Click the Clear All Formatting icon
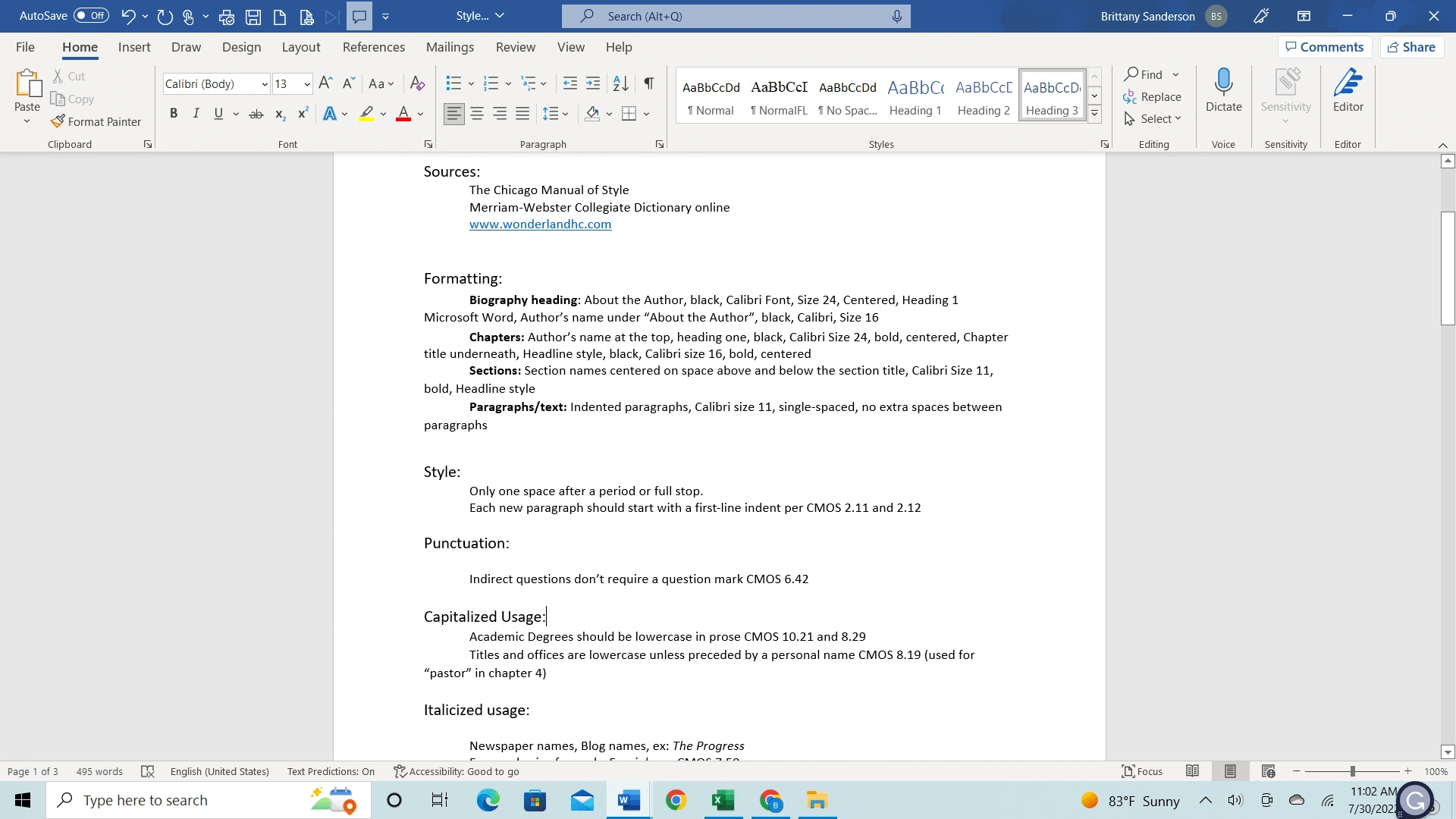This screenshot has width=1456, height=819. (x=417, y=83)
